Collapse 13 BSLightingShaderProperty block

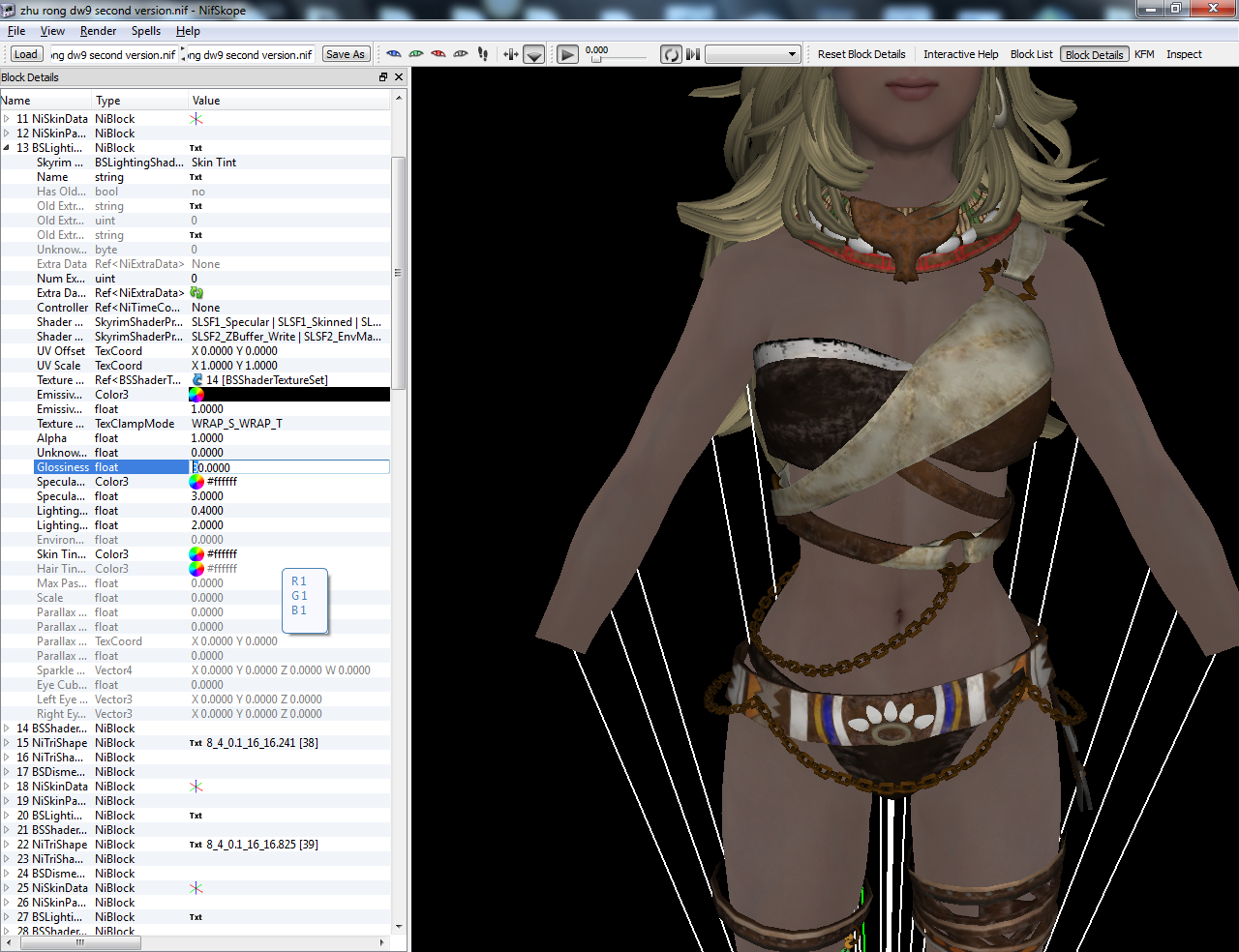coord(7,148)
